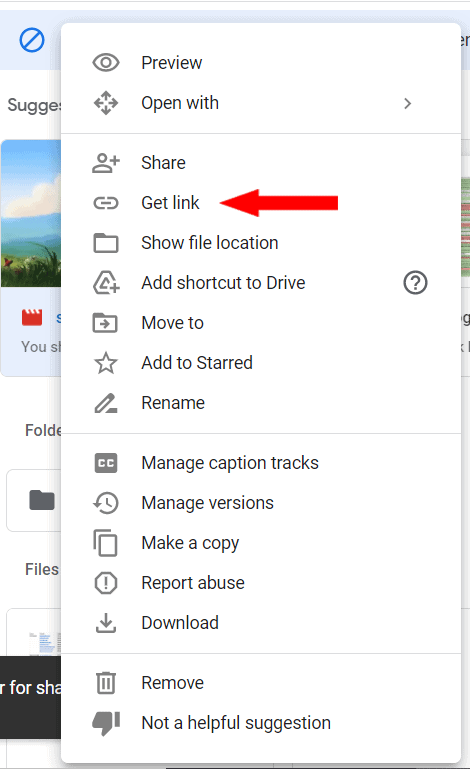Click the Drive shortcut icon

(106, 282)
